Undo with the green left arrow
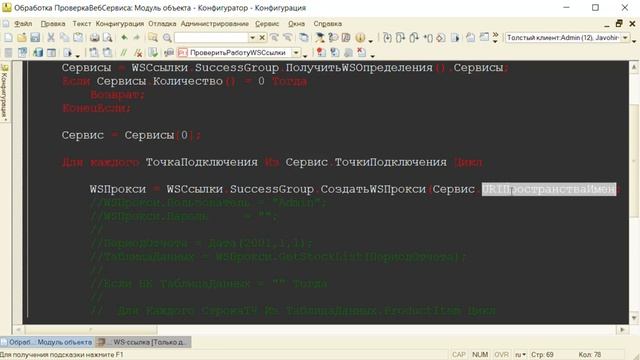The height and width of the screenshot is (360, 640). coord(124,38)
